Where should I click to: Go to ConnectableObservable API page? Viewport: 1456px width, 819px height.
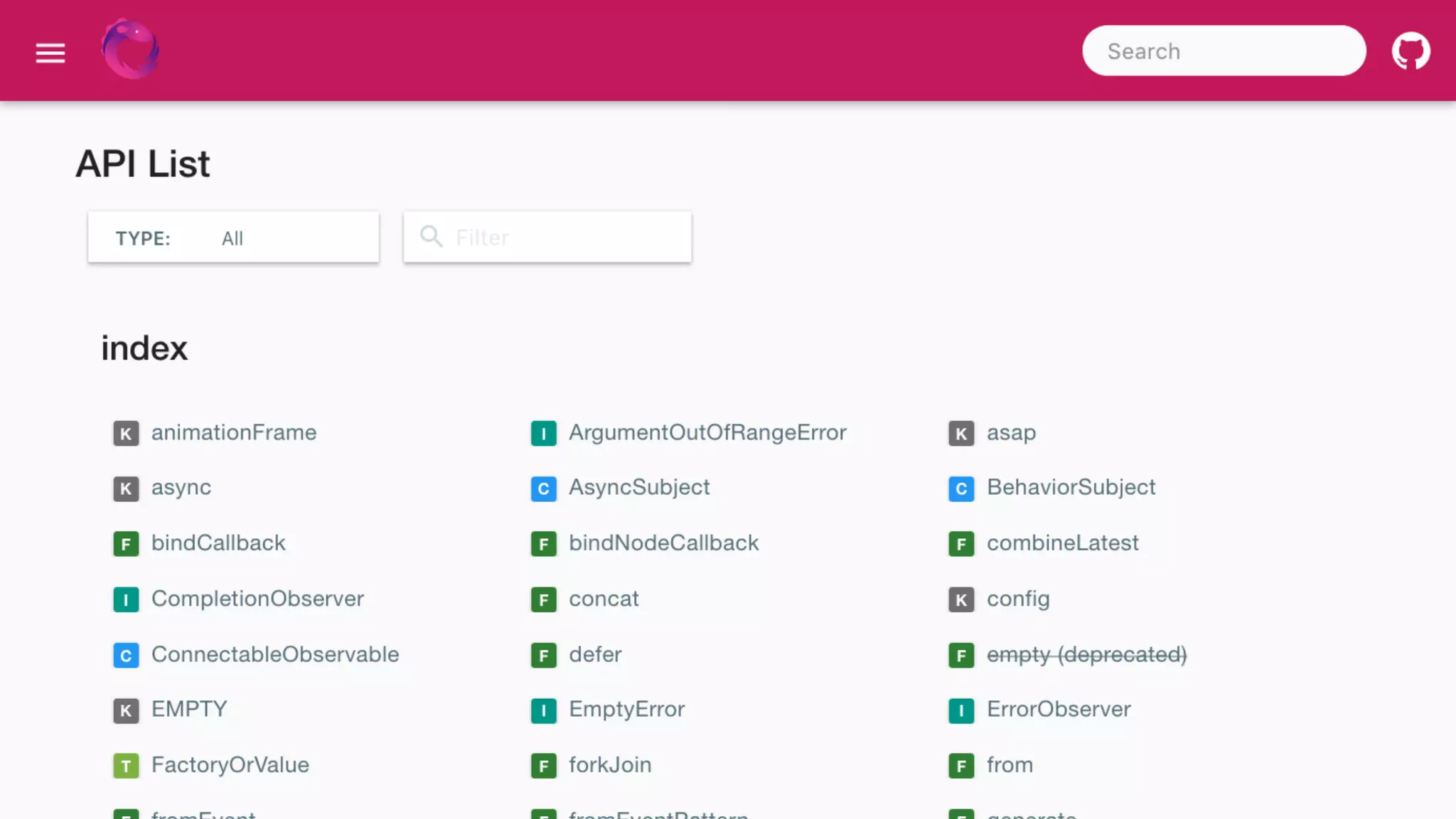click(x=275, y=655)
